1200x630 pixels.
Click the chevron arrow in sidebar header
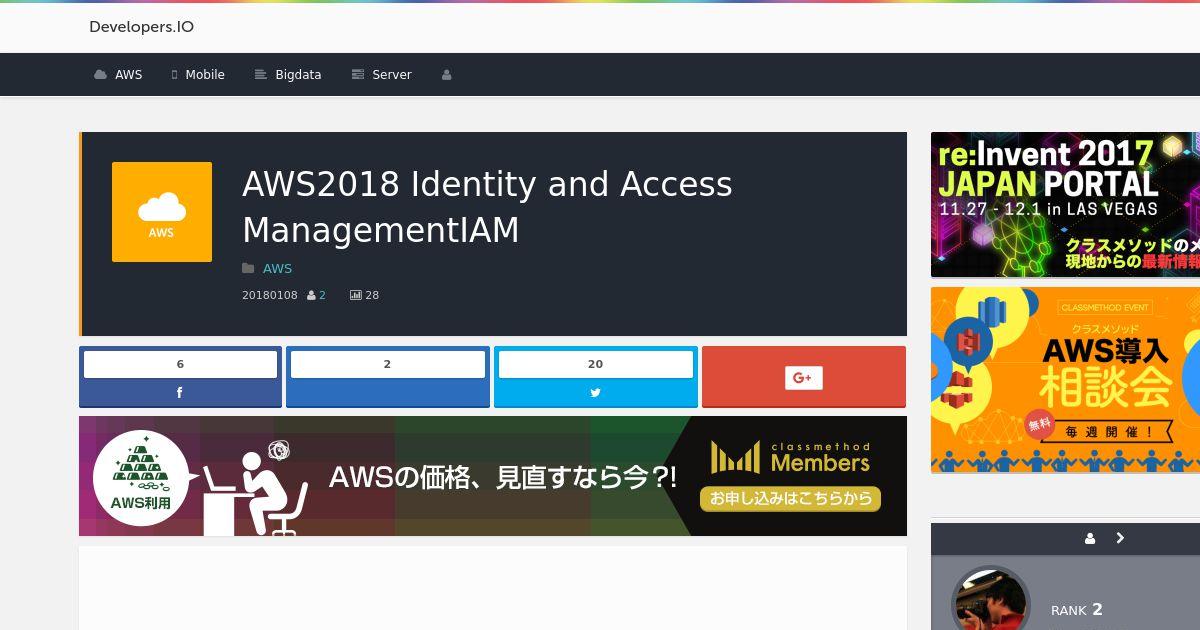point(1120,538)
